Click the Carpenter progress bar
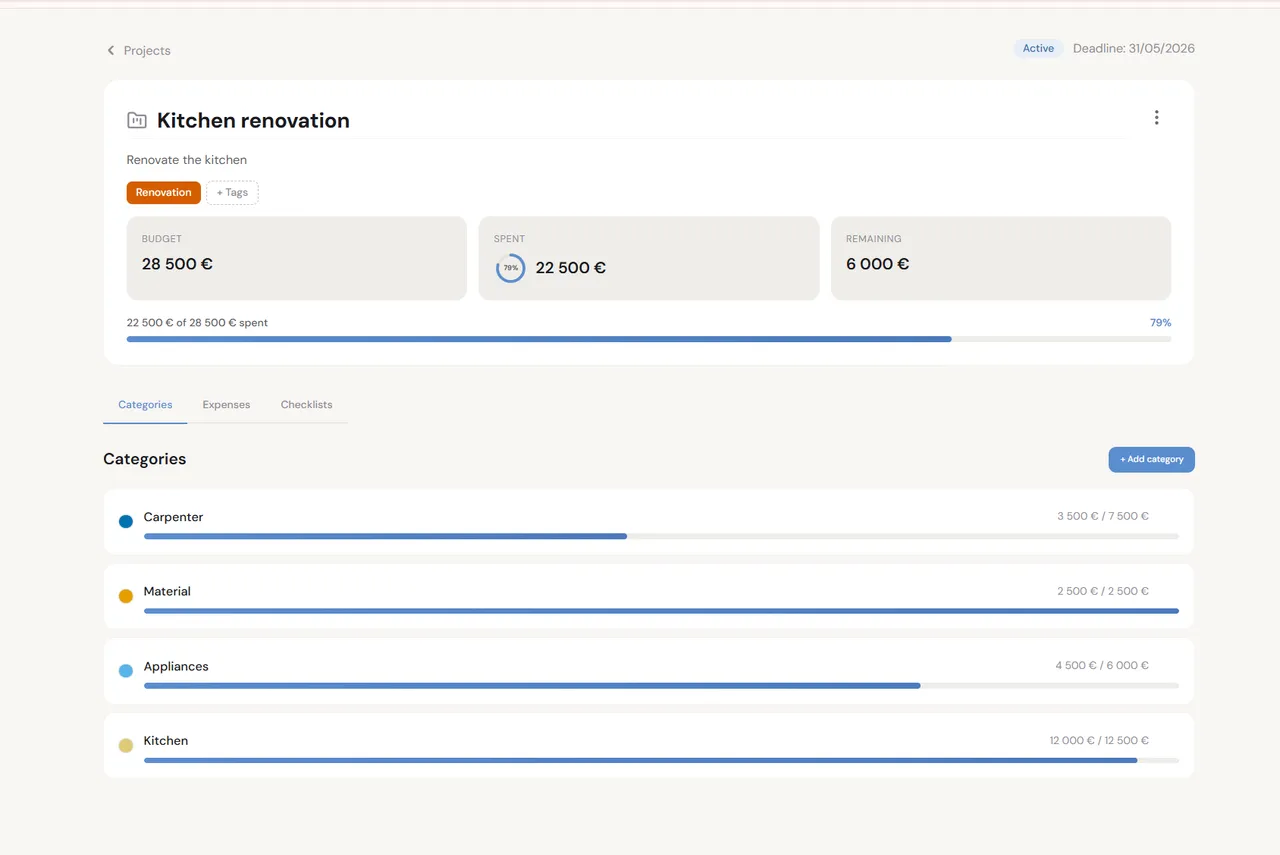The image size is (1280, 855). [661, 536]
